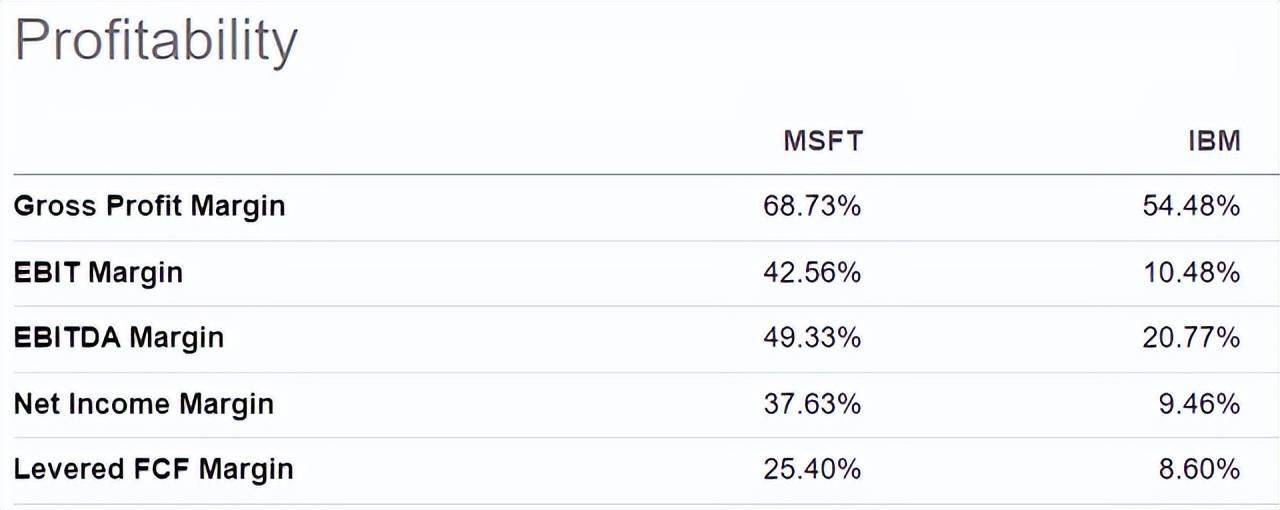Viewport: 1280px width, 510px height.
Task: Click MSFT EBITDA margin value 49.33%
Action: (811, 338)
